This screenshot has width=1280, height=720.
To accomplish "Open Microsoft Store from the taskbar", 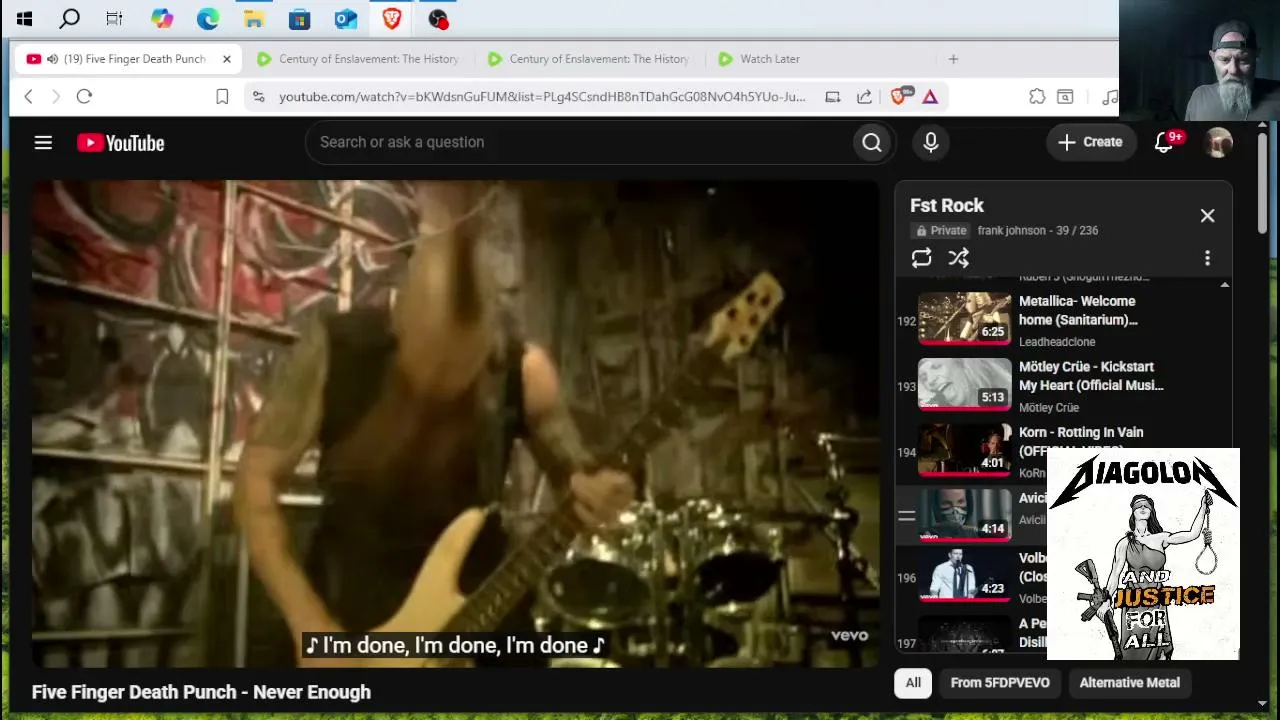I will tap(299, 18).
